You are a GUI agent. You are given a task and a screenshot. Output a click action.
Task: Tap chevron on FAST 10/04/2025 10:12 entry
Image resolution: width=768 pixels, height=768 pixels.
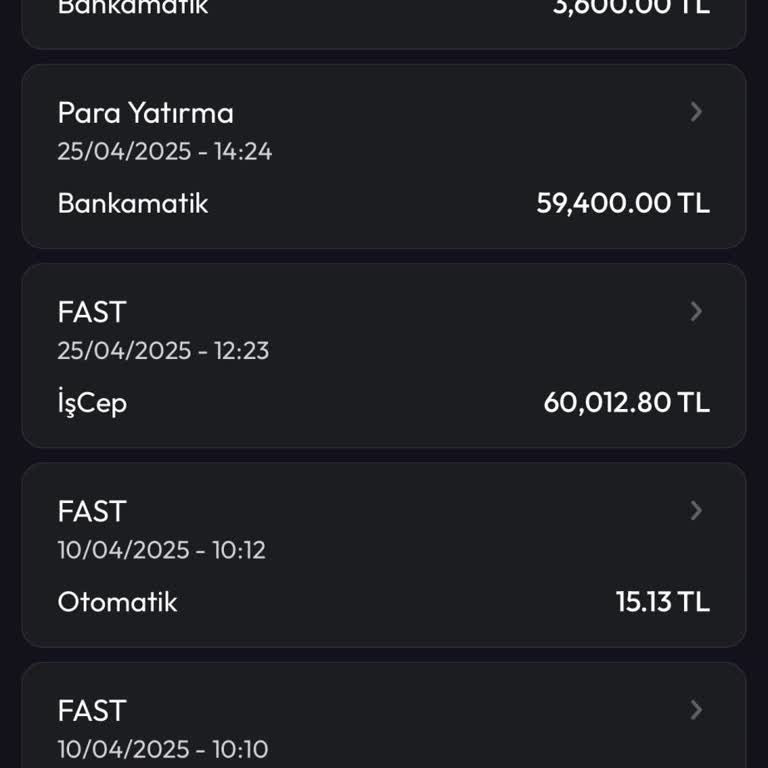(696, 511)
